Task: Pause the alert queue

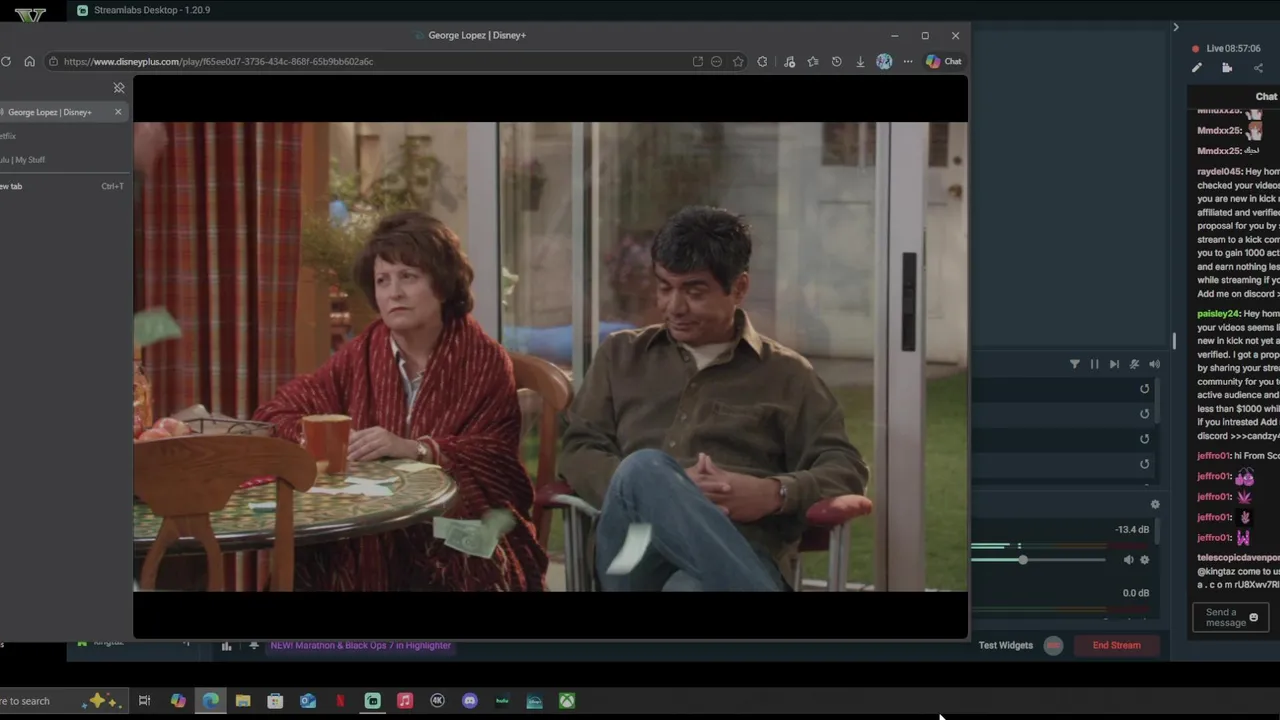Action: [1094, 364]
